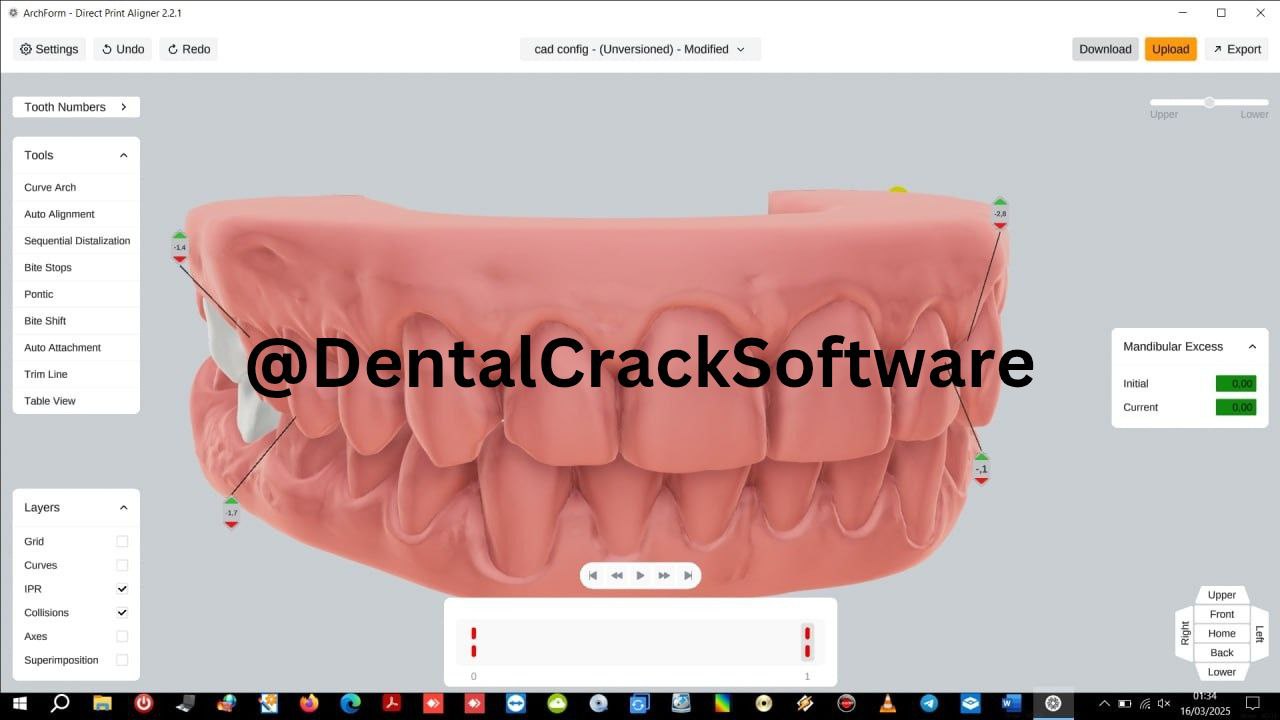Collapse the Layers panel
Viewport: 1280px width, 720px height.
pyautogui.click(x=124, y=507)
